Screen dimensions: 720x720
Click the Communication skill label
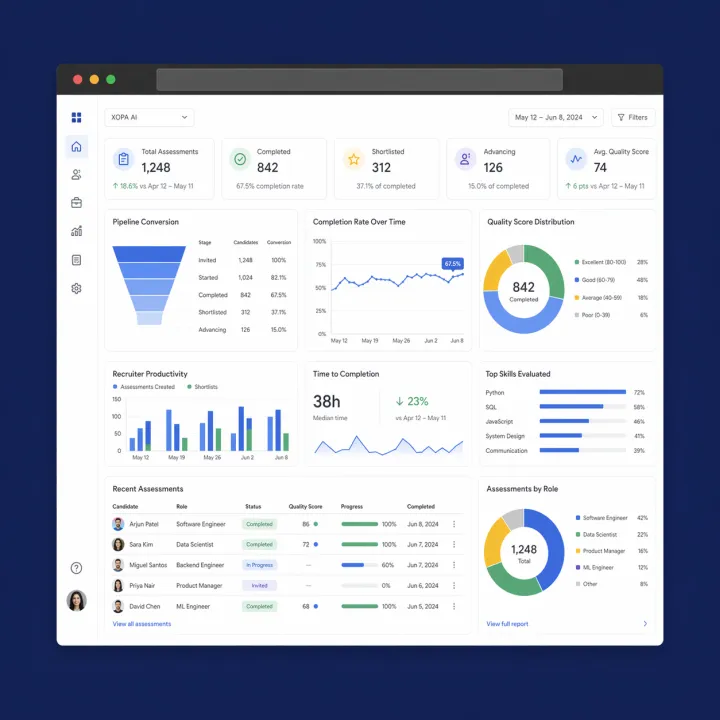pyautogui.click(x=506, y=450)
